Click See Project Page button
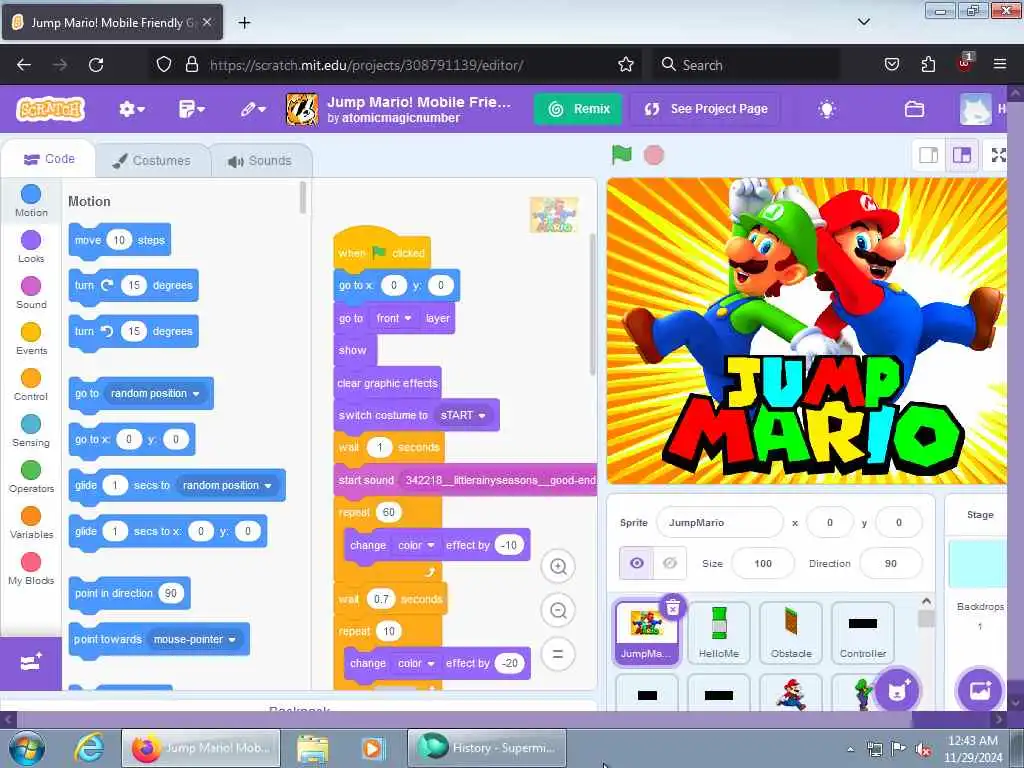Screen dimensions: 1024x768 [x=705, y=109]
